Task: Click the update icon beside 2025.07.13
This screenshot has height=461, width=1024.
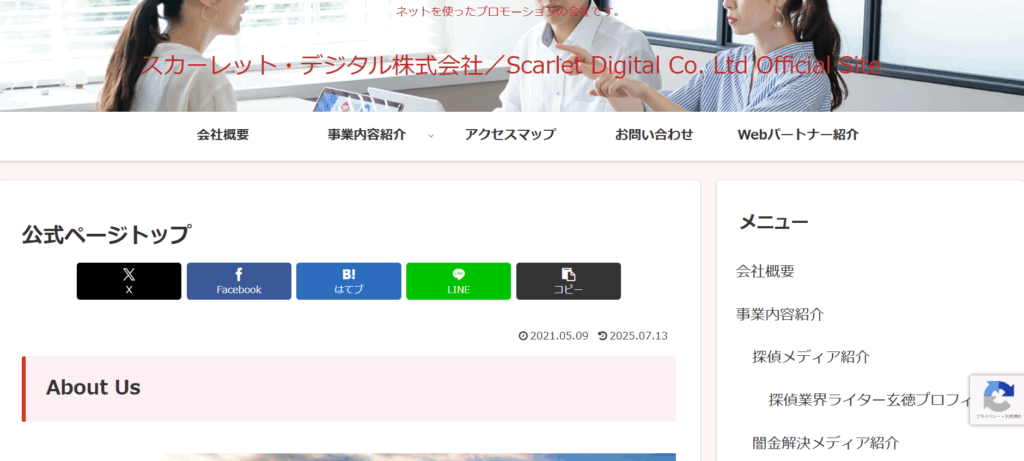Action: (602, 336)
